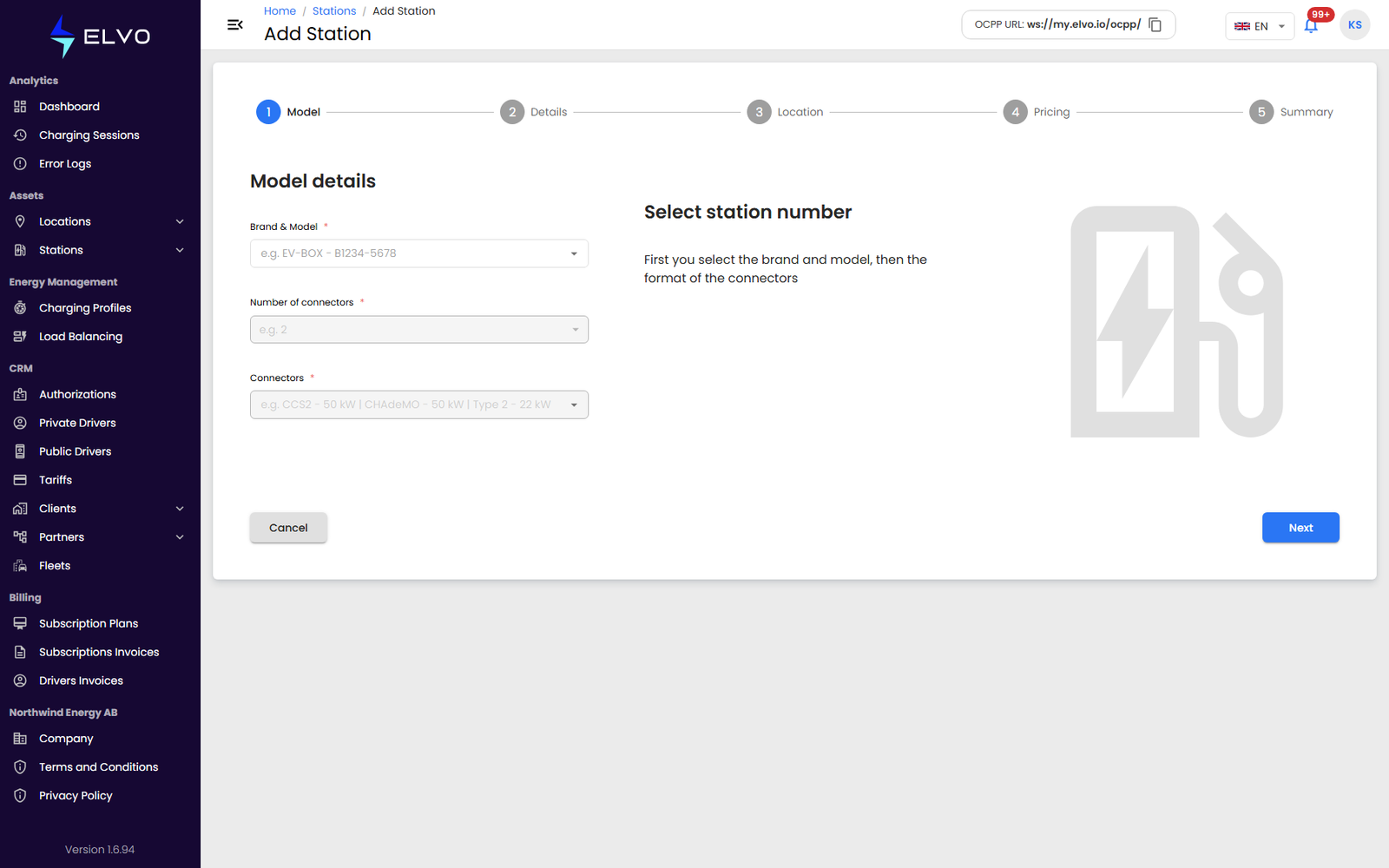
Task: Expand the Locations submenu chevron
Action: click(x=180, y=222)
